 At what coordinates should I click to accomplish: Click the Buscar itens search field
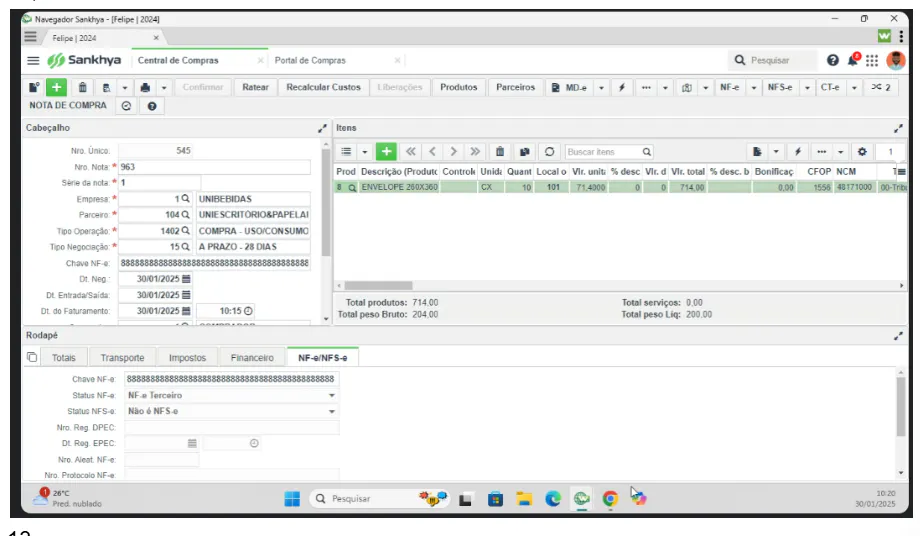point(604,152)
